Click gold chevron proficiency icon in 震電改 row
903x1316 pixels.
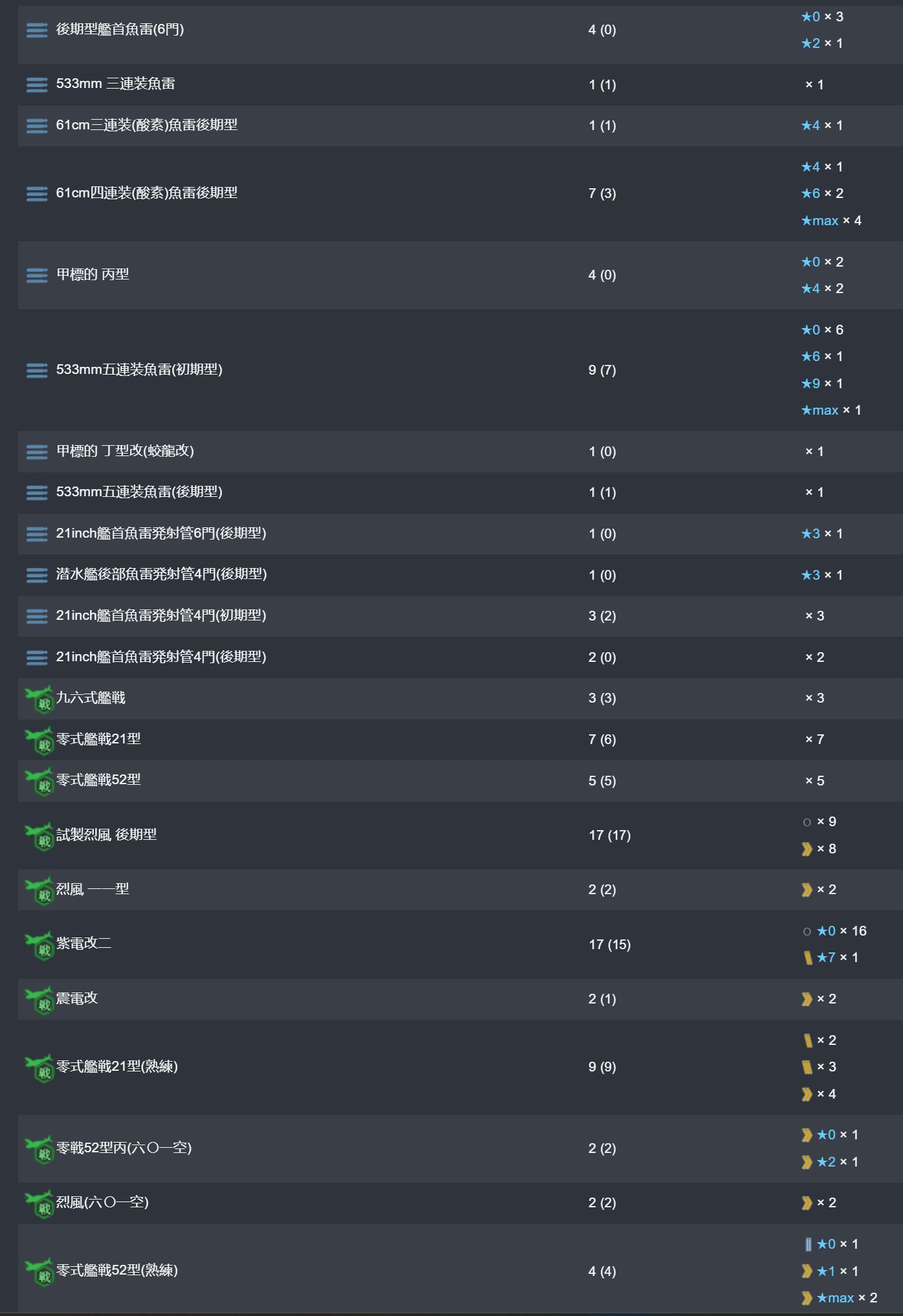(807, 999)
